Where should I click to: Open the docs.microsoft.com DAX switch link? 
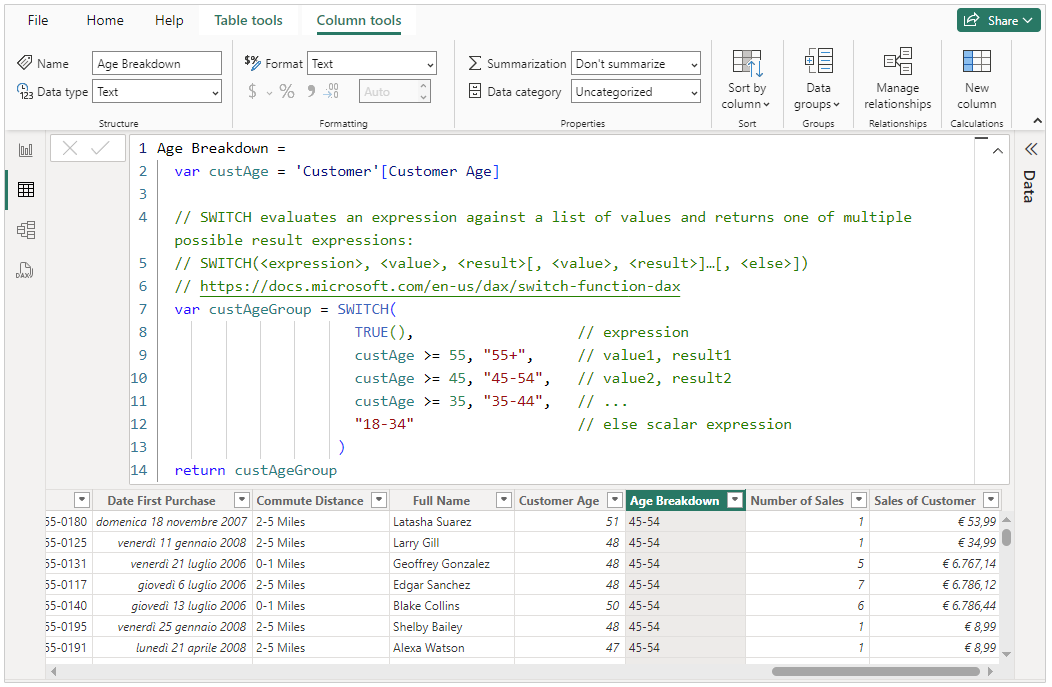click(x=440, y=286)
